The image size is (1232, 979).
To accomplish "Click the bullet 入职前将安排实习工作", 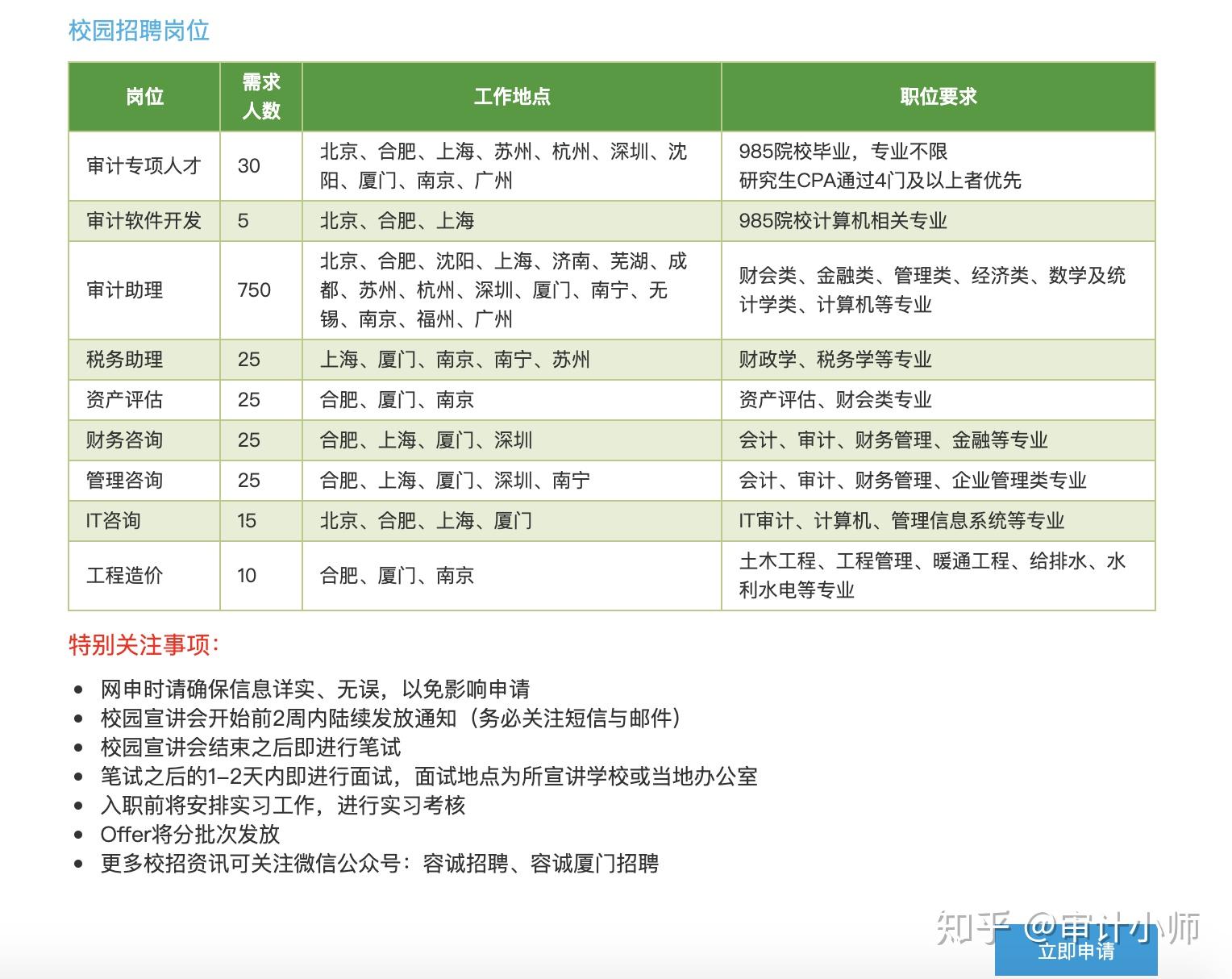I will coord(283,806).
